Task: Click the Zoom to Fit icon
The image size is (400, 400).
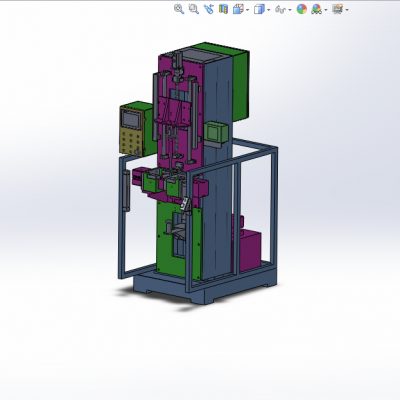Action: click(x=179, y=9)
